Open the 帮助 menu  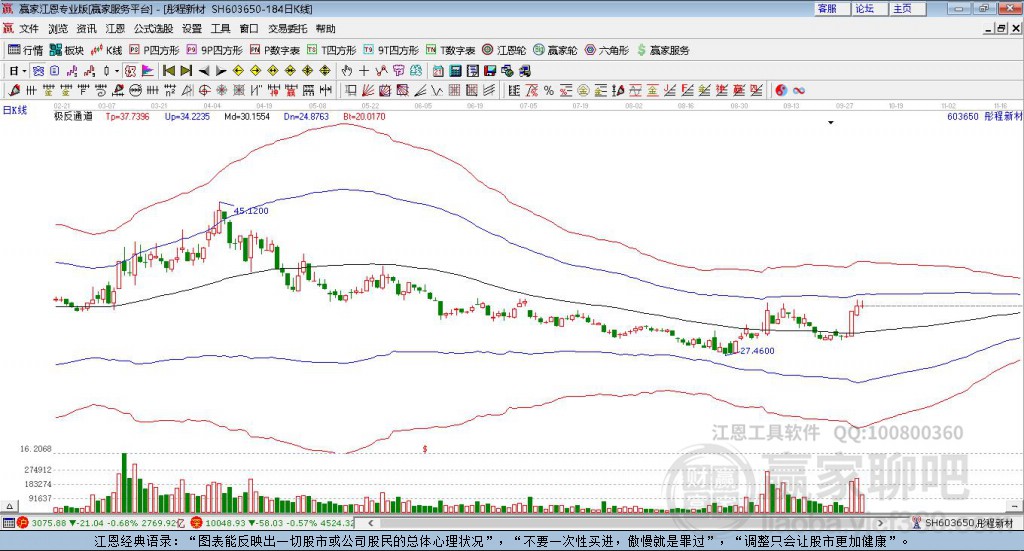[x=325, y=29]
